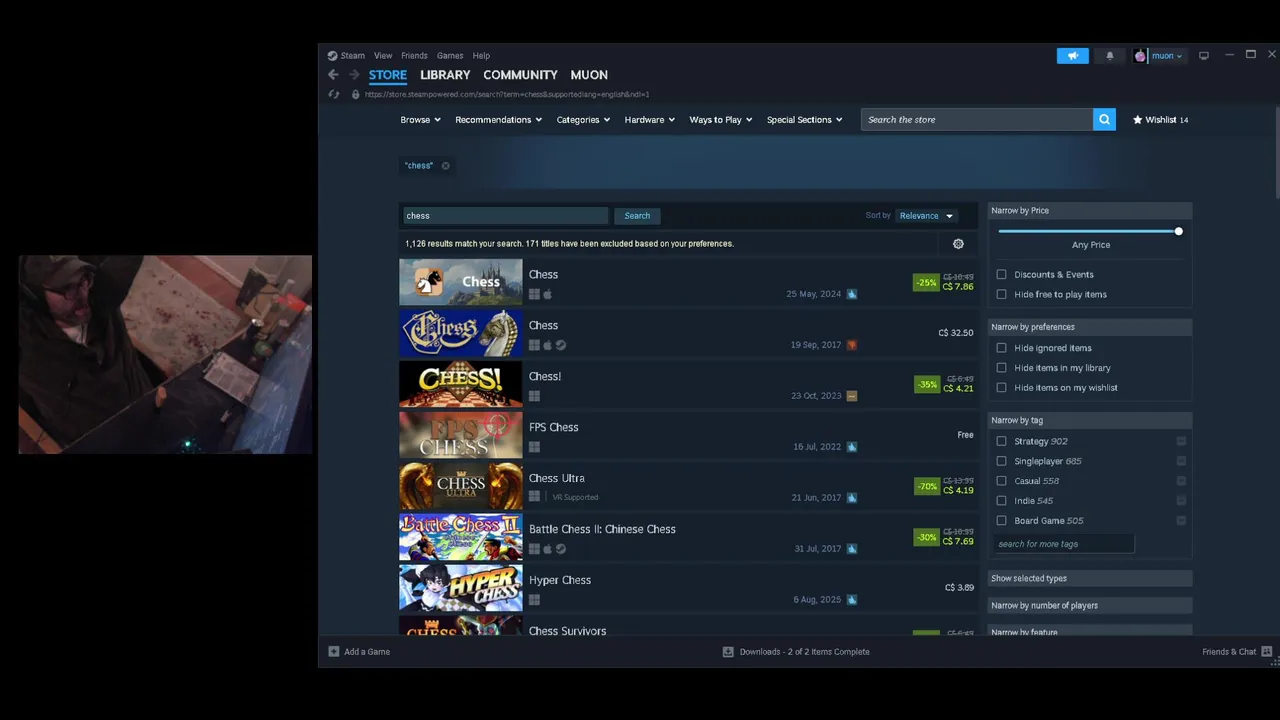Click review icon of FPS Chess
This screenshot has width=1280, height=720.
[x=851, y=447]
